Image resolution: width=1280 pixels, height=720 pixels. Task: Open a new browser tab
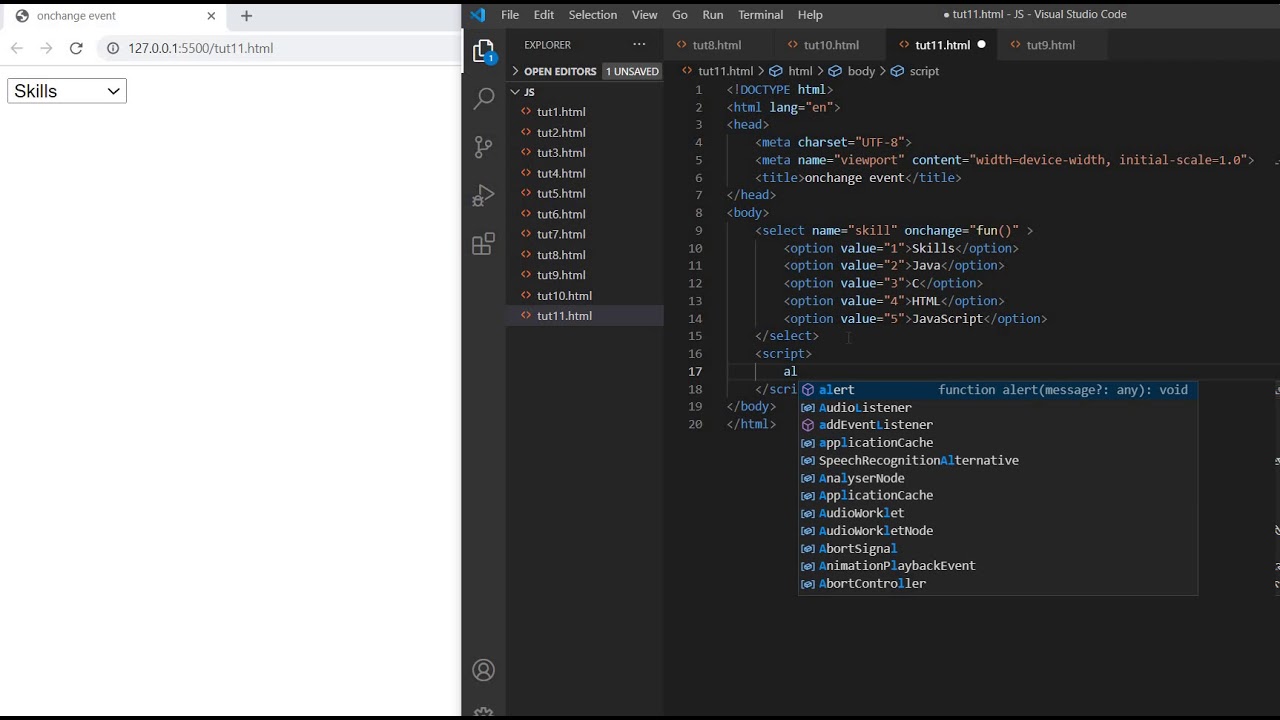click(x=246, y=16)
